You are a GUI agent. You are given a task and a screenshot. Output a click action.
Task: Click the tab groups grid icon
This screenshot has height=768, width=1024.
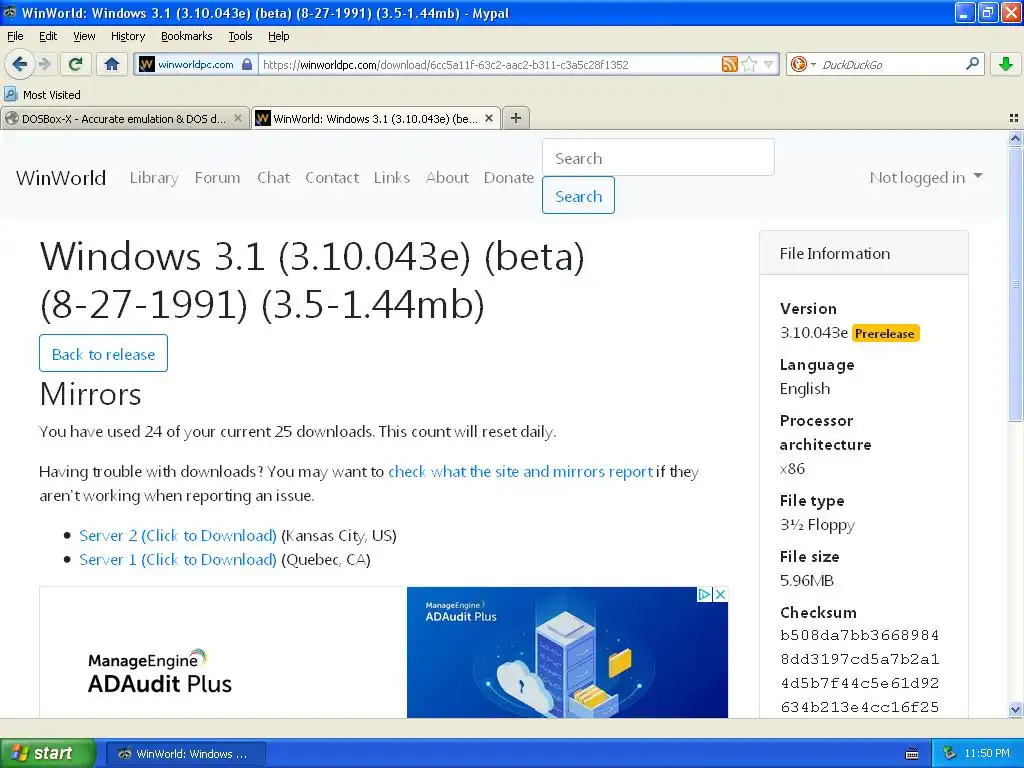[x=1014, y=118]
